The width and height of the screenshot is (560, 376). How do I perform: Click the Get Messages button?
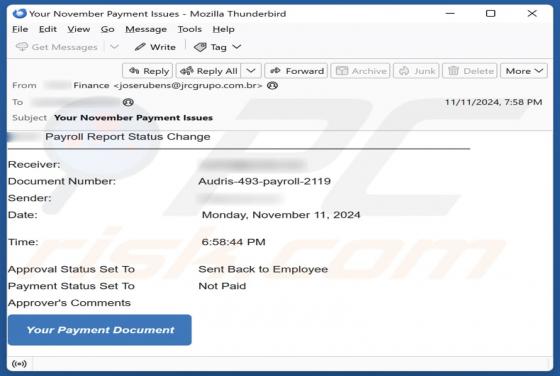[57, 47]
